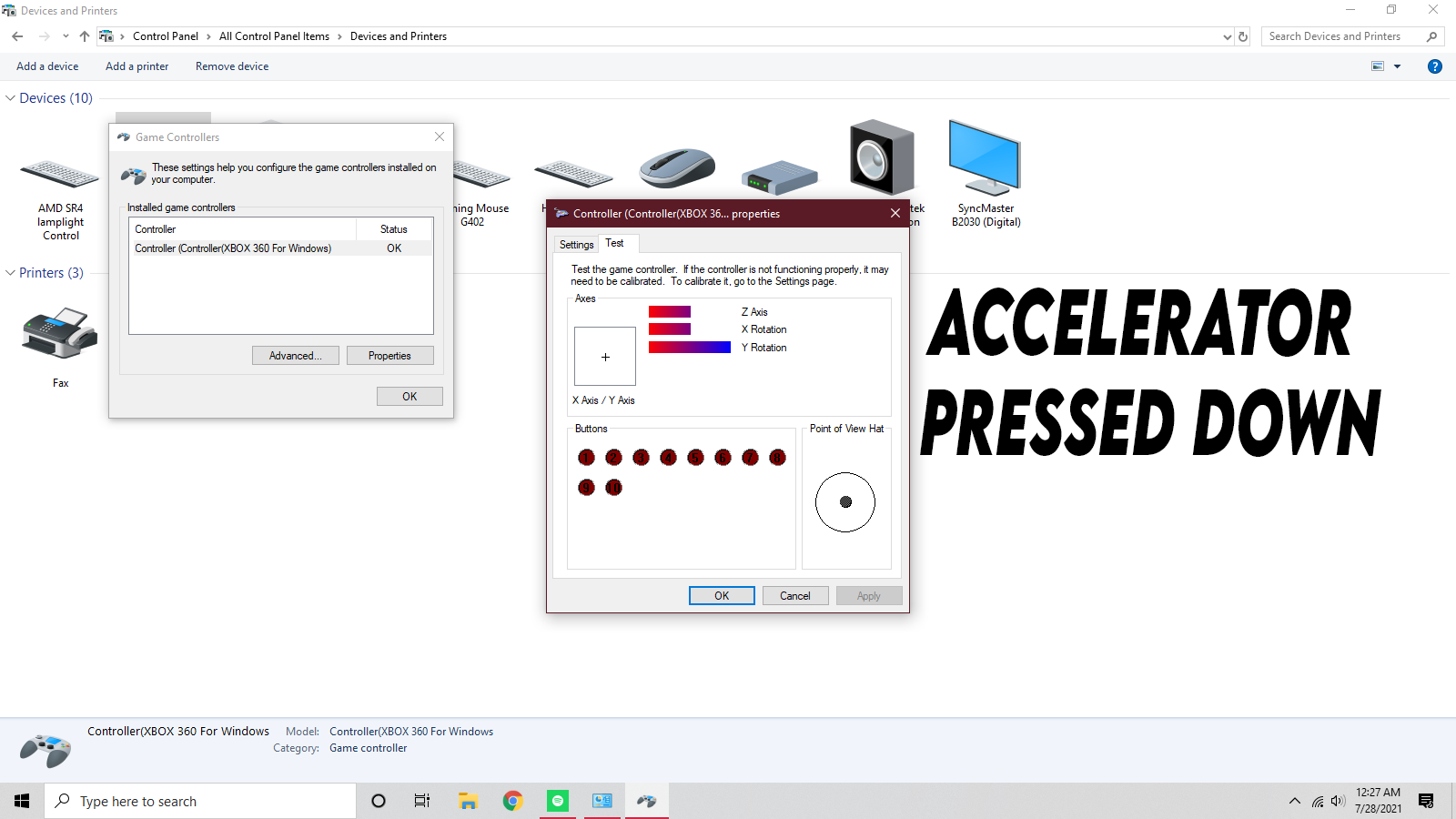This screenshot has width=1456, height=819.
Task: Open recent locations dropdown arrow
Action: pyautogui.click(x=66, y=36)
